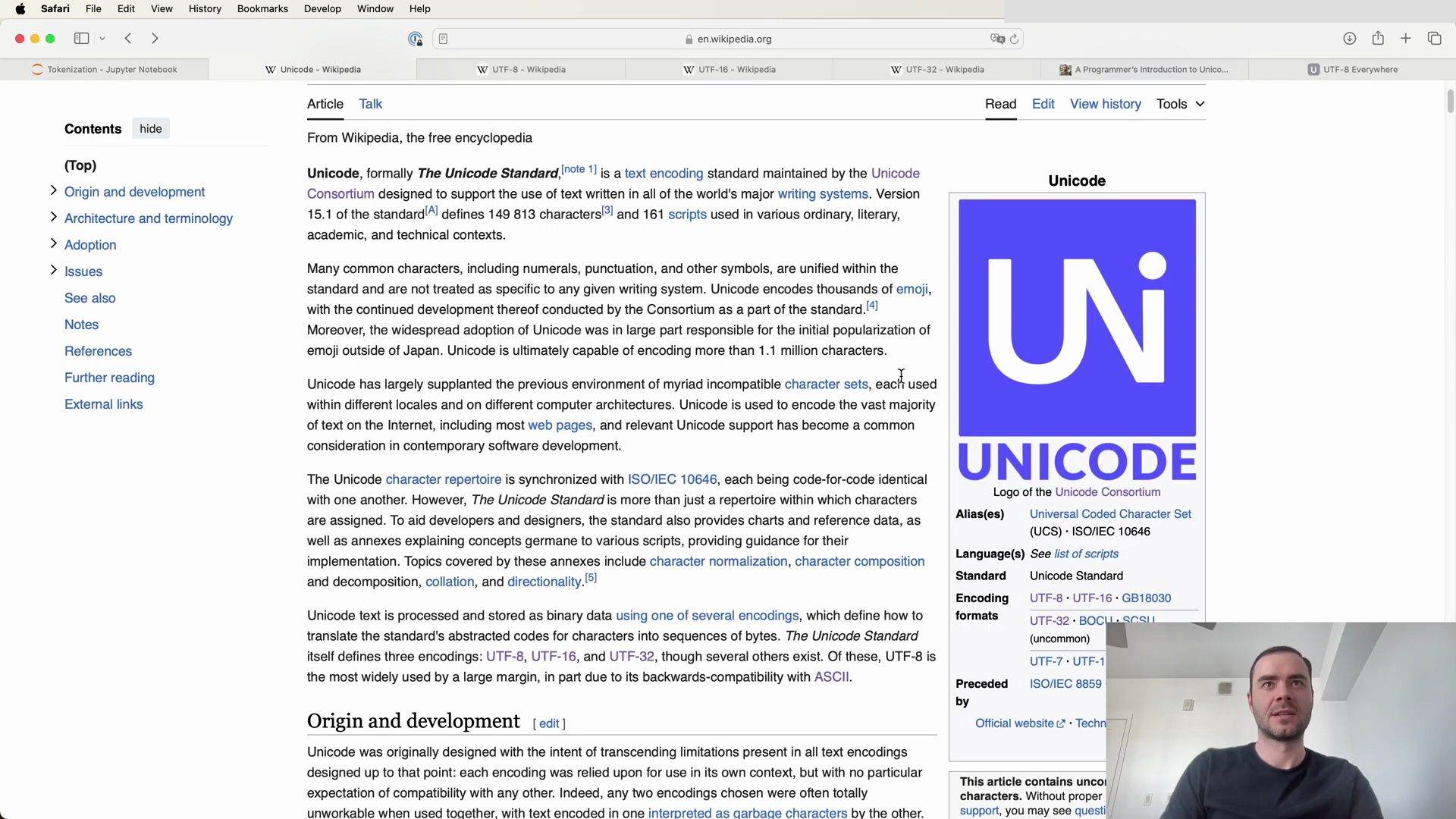
Task: Open View history tab
Action: tap(1105, 104)
